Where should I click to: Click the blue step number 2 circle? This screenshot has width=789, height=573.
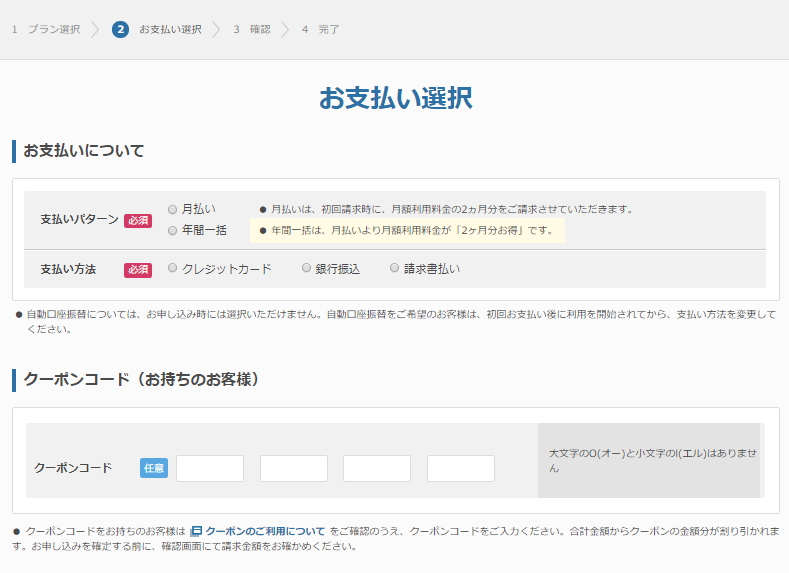click(x=120, y=30)
